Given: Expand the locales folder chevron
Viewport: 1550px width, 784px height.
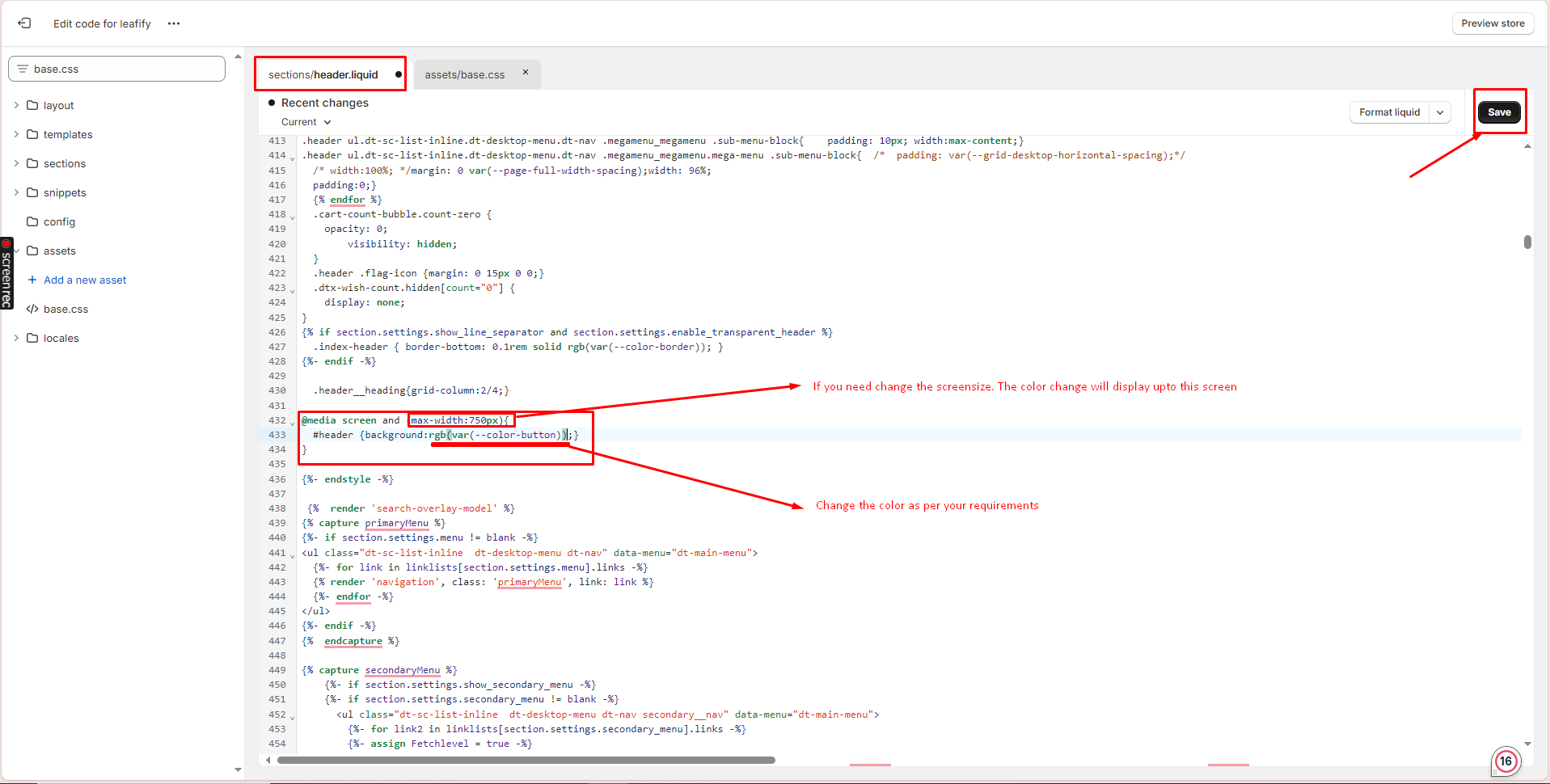Looking at the screenshot, I should (x=16, y=338).
